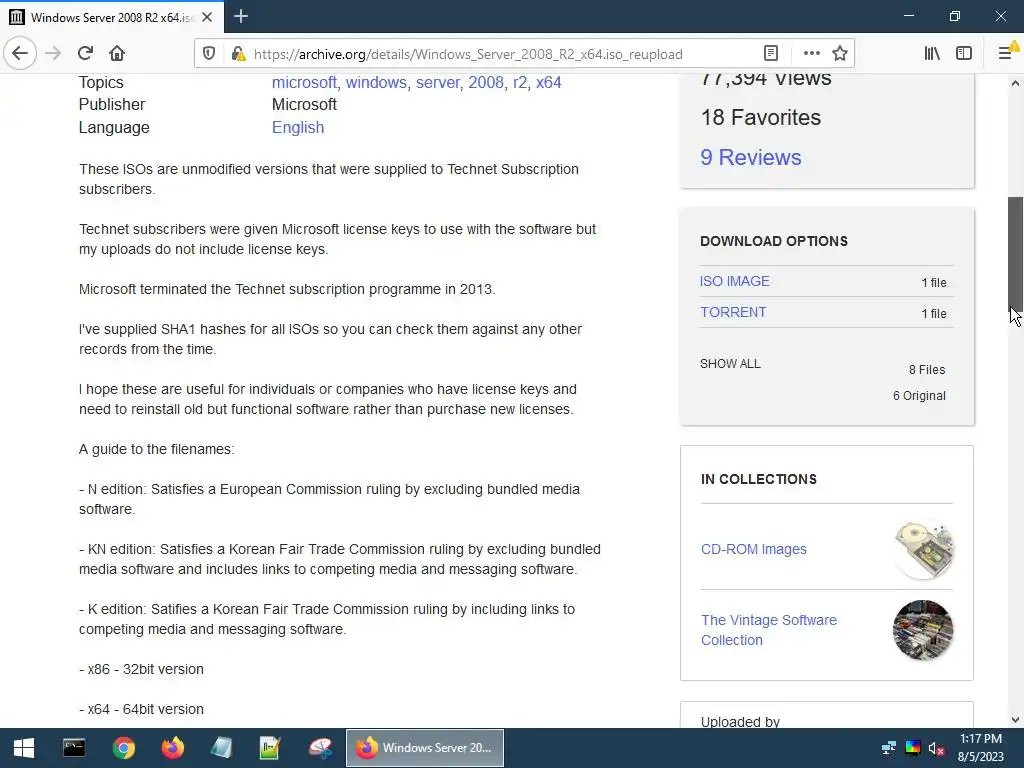Toggle reader view in address bar

[771, 54]
